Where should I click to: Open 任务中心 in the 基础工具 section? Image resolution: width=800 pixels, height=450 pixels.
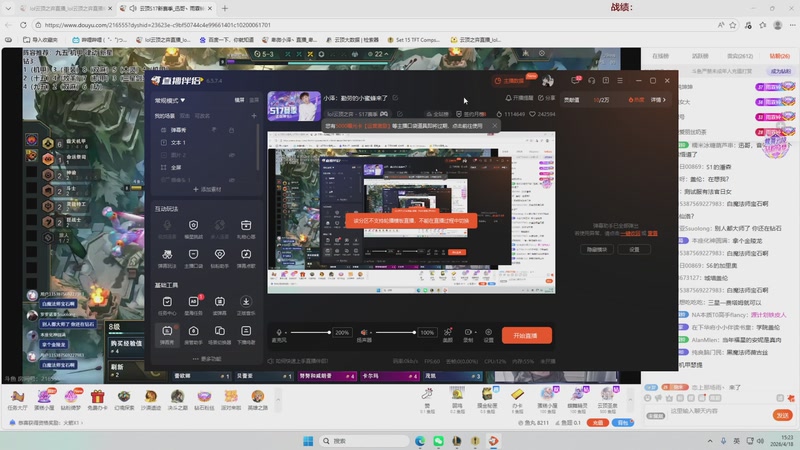tap(167, 305)
